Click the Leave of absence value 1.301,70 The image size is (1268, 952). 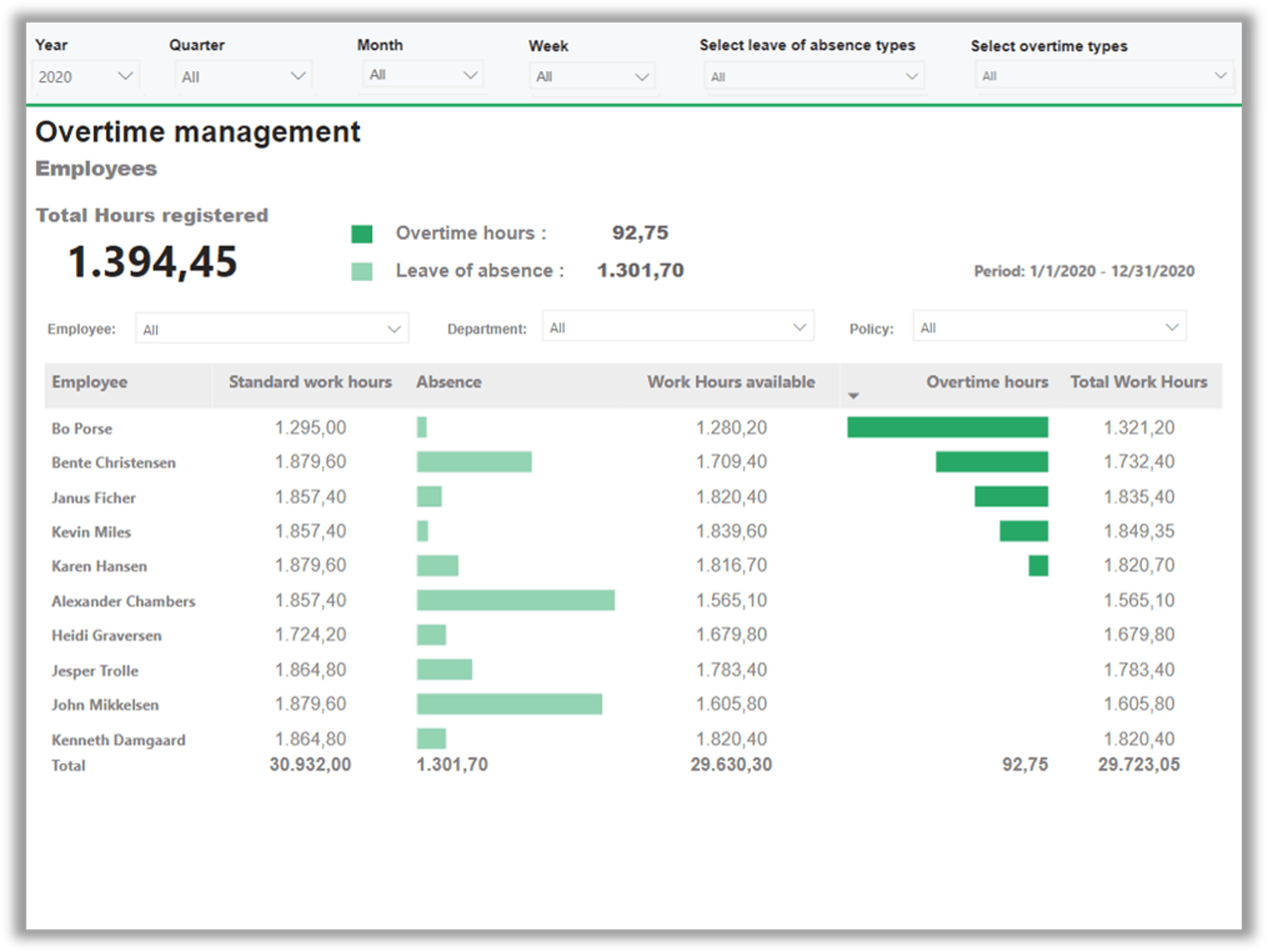(640, 270)
